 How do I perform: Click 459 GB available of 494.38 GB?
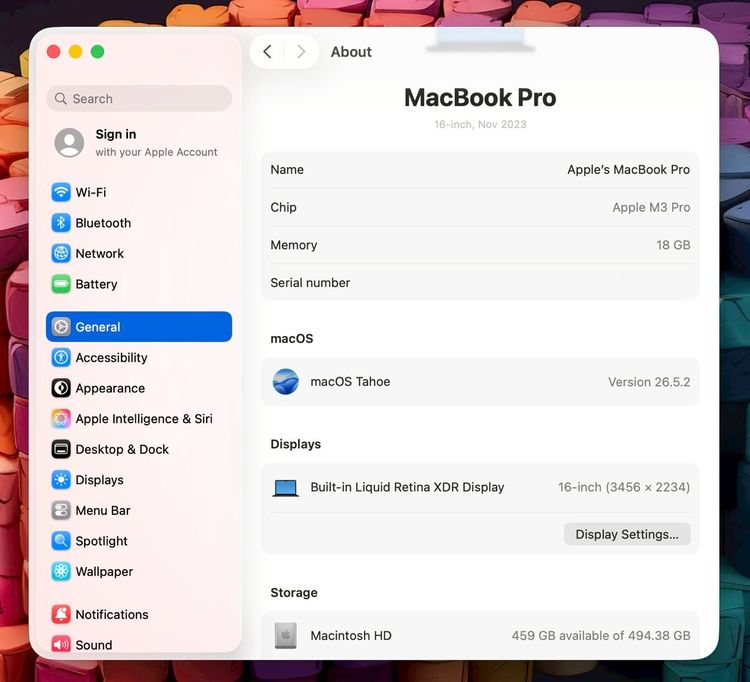click(x=601, y=636)
